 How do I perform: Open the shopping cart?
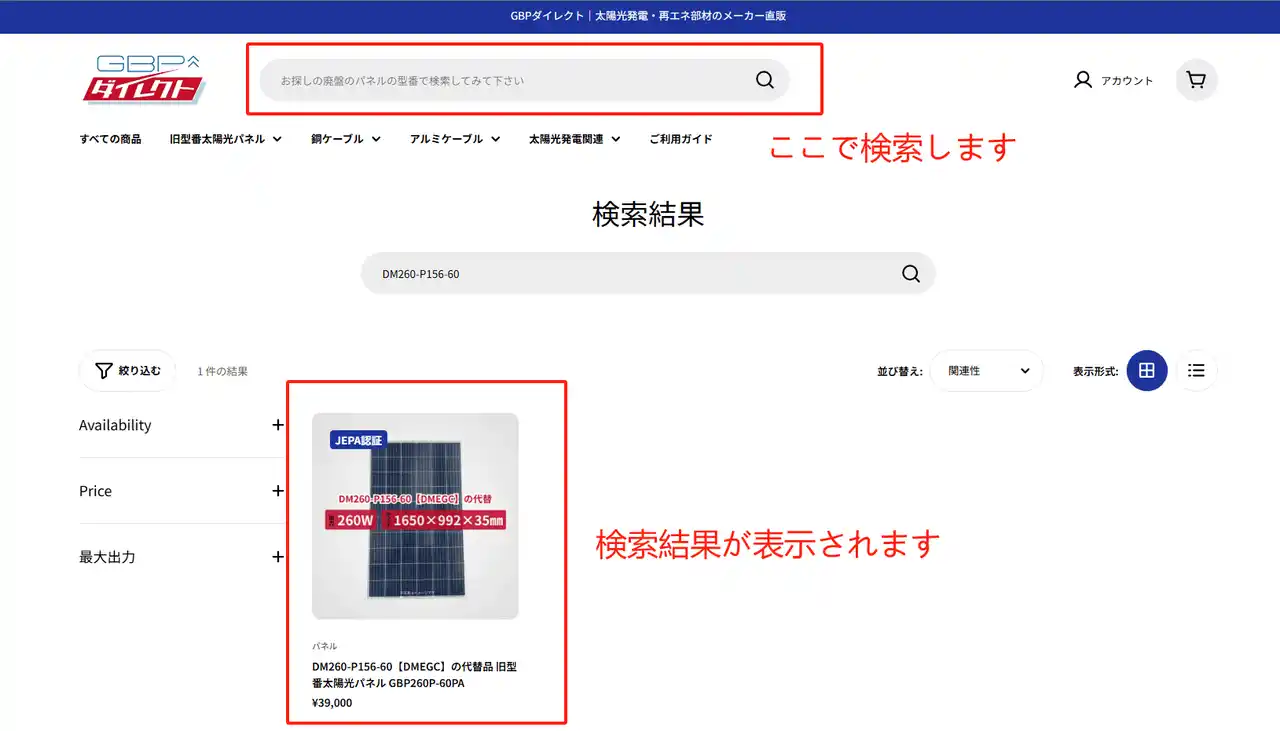[1196, 80]
